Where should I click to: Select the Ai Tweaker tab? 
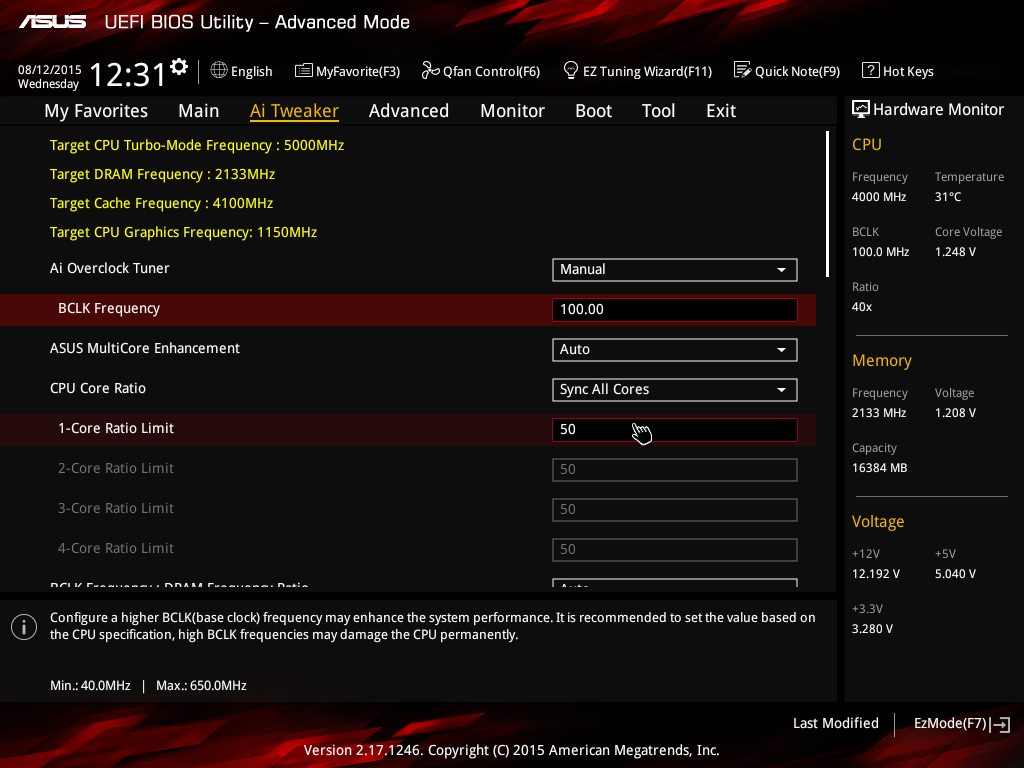pos(294,111)
